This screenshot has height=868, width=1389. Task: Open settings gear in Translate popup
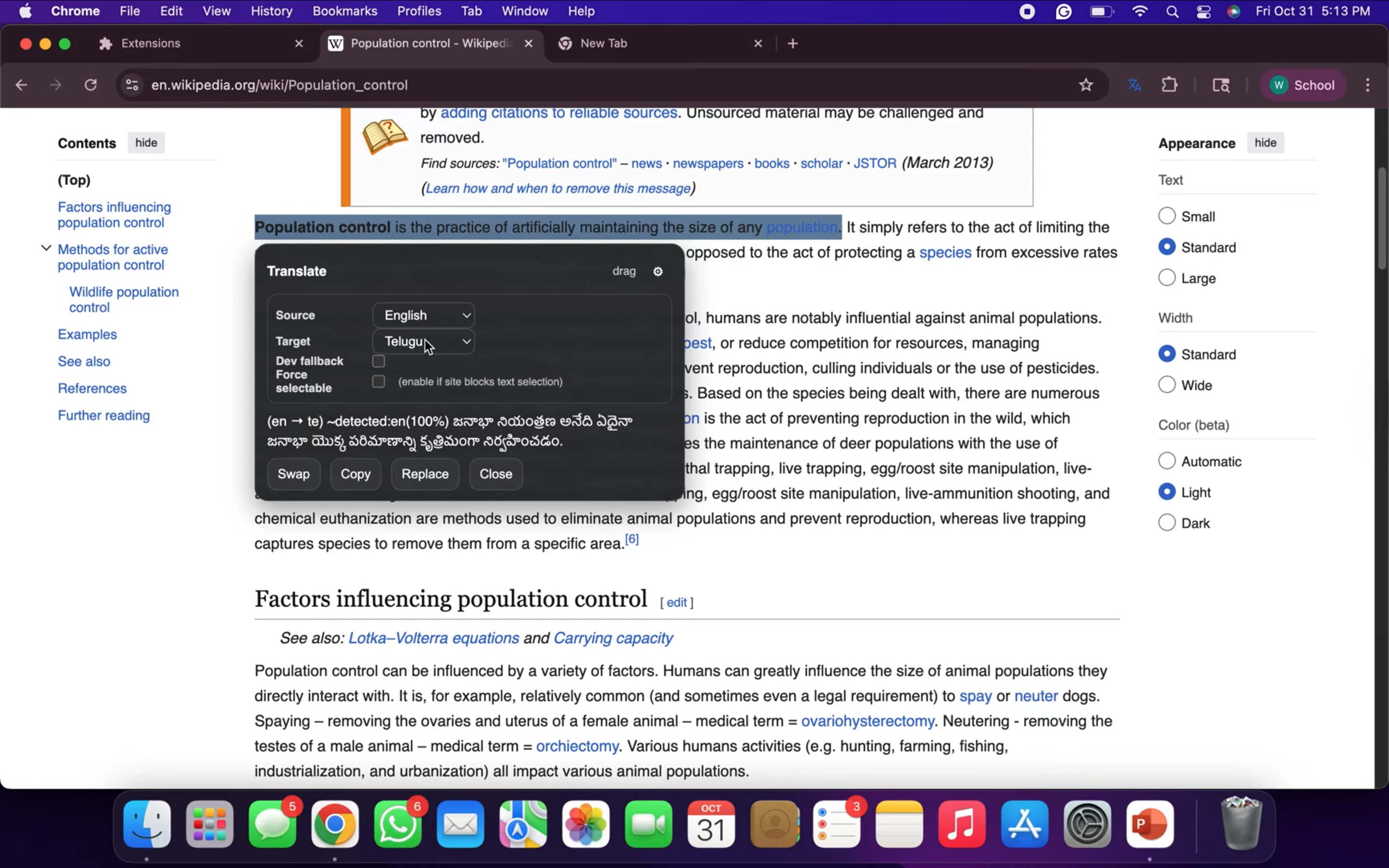point(658,271)
